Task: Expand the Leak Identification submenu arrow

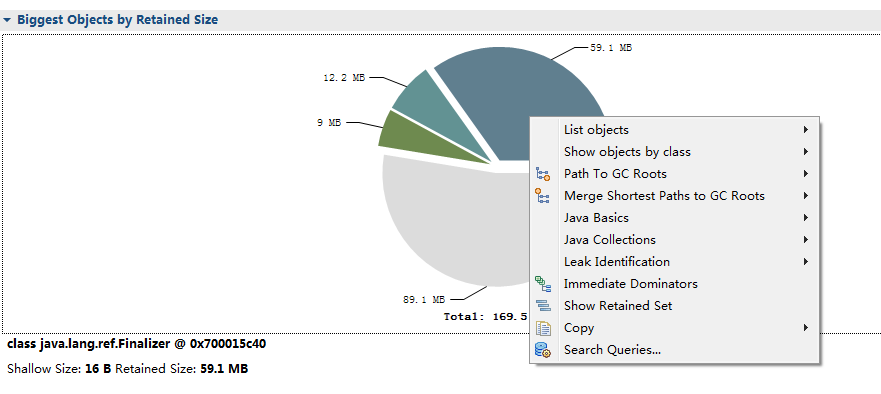Action: [x=806, y=261]
